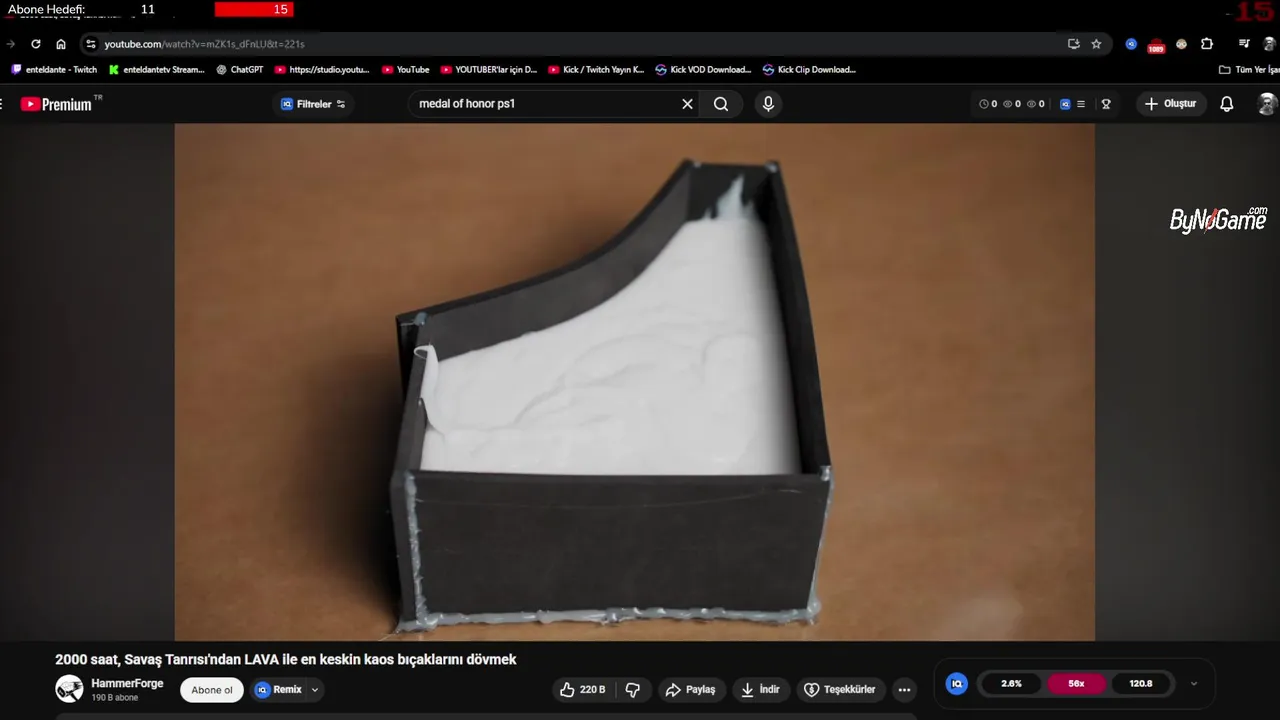Click the 56x vidIQ stat pill
Image resolution: width=1280 pixels, height=720 pixels.
(1077, 684)
